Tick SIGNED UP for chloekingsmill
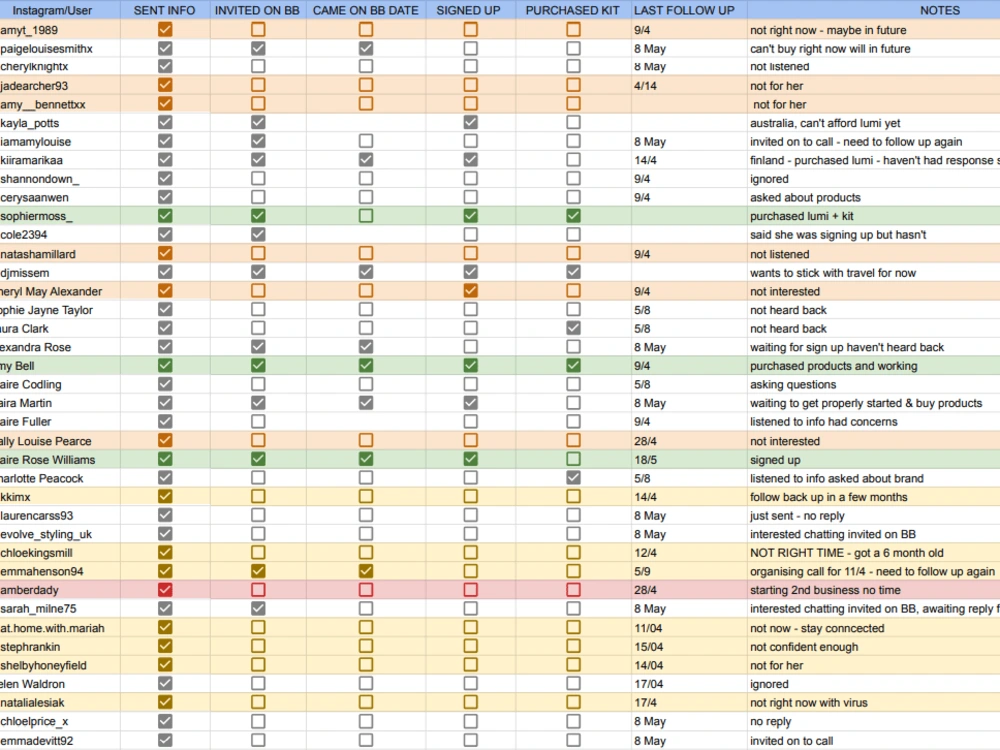The width and height of the screenshot is (1000, 750). 471,552
